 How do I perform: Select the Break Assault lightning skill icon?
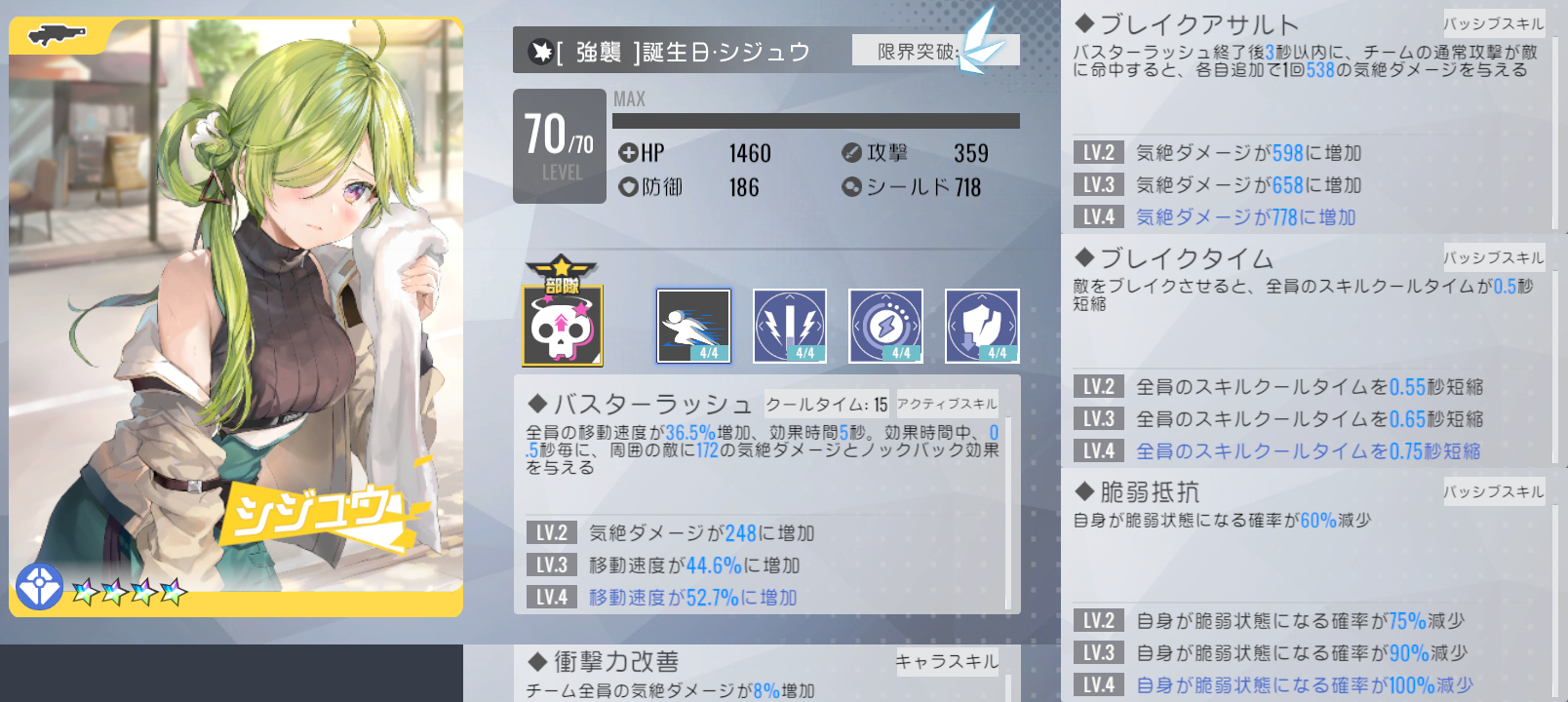click(790, 326)
